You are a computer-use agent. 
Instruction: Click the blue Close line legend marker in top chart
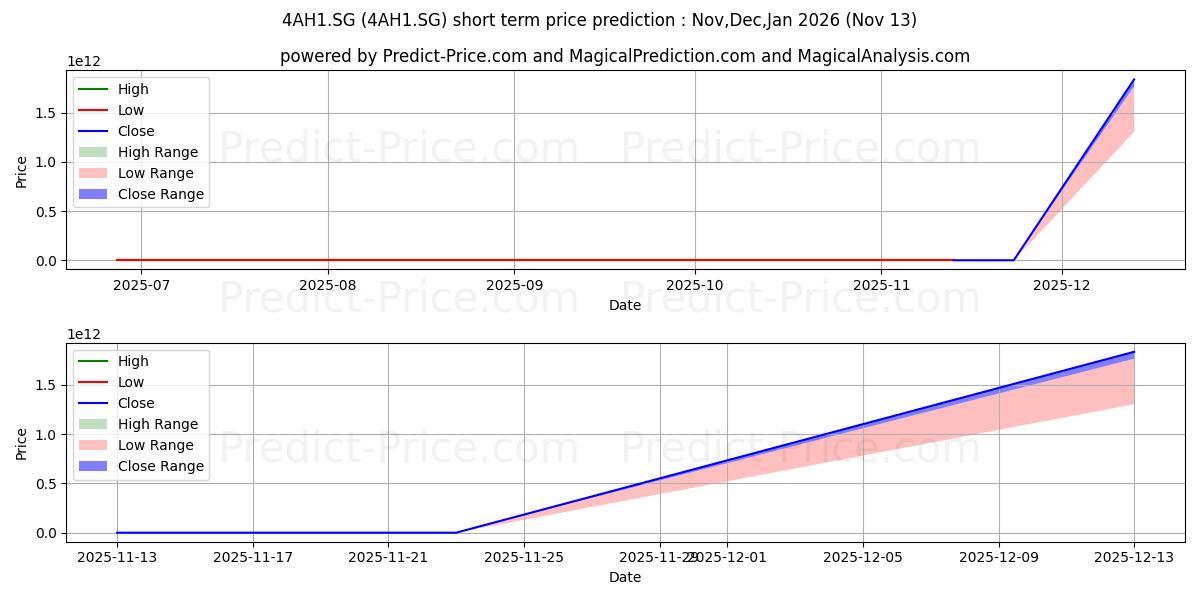coord(95,131)
